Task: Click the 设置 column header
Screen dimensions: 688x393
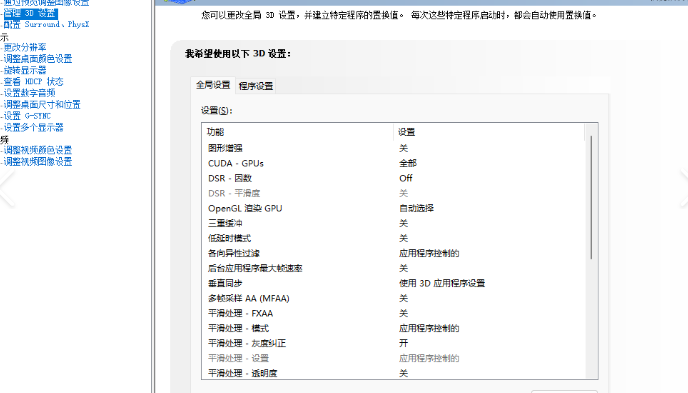Action: pos(489,132)
